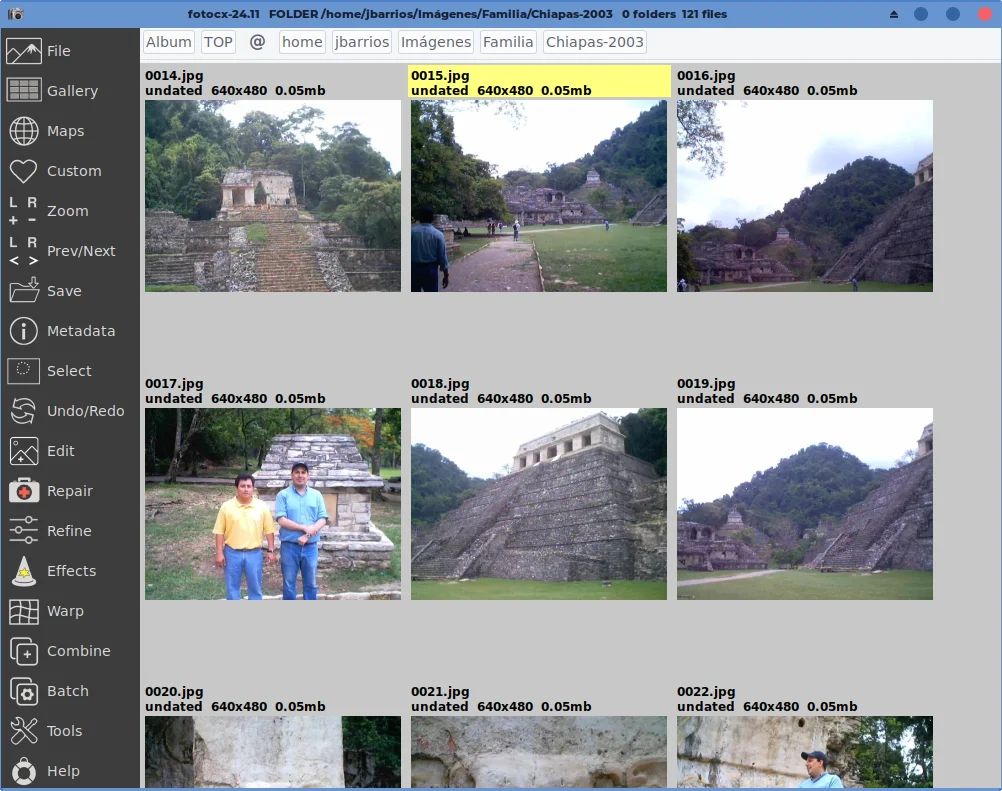Viewport: 1002px width, 791px height.
Task: Click the highlighted 0015.jpg filename
Action: click(x=440, y=75)
